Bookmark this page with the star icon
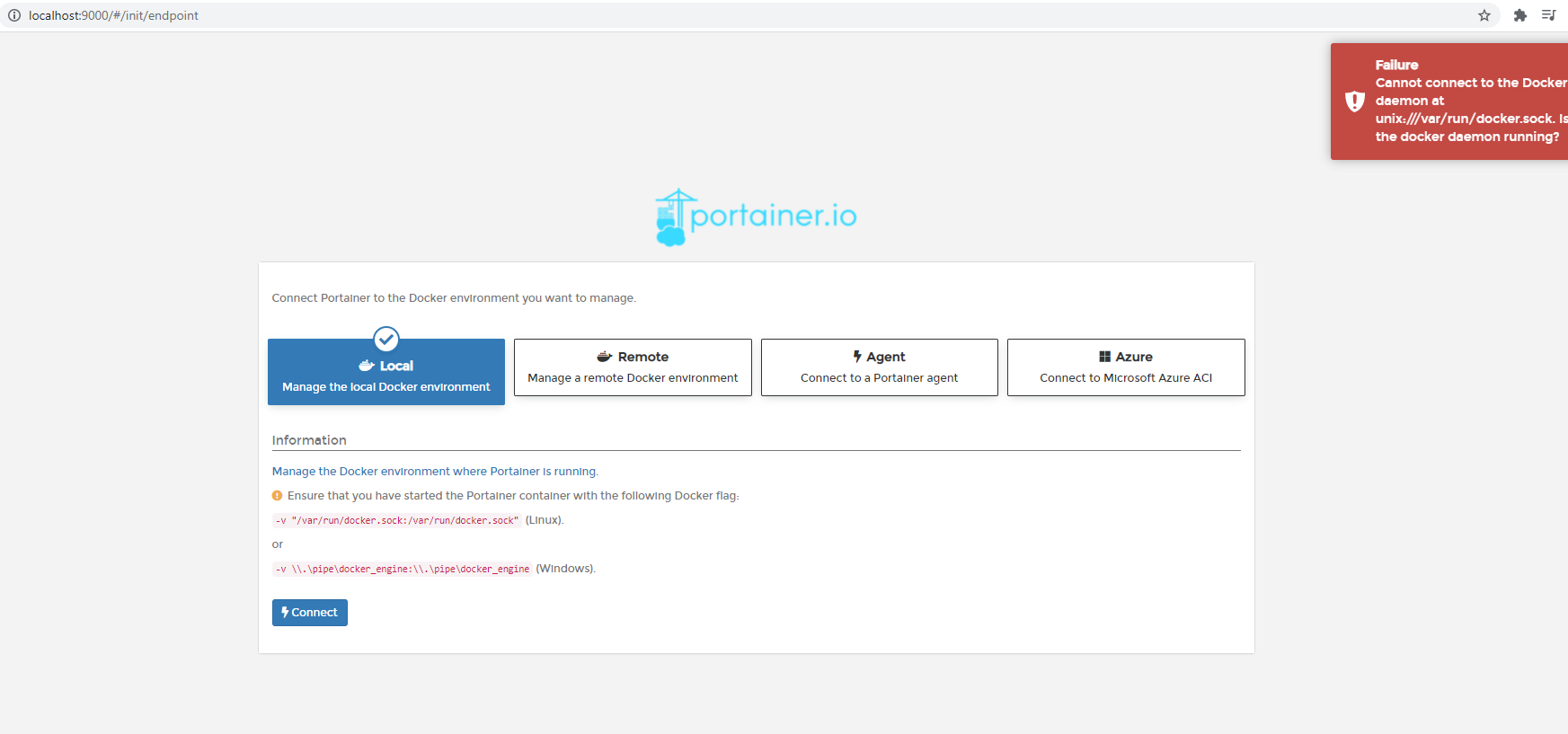 click(1484, 15)
